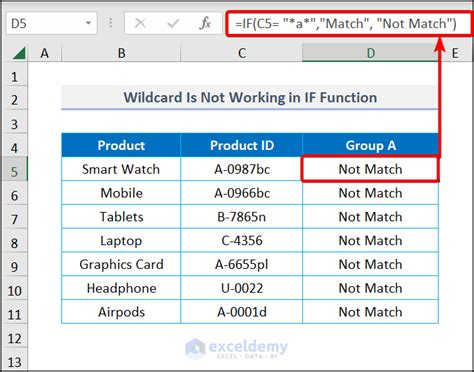Select the 'Airpods' cell

[121, 312]
